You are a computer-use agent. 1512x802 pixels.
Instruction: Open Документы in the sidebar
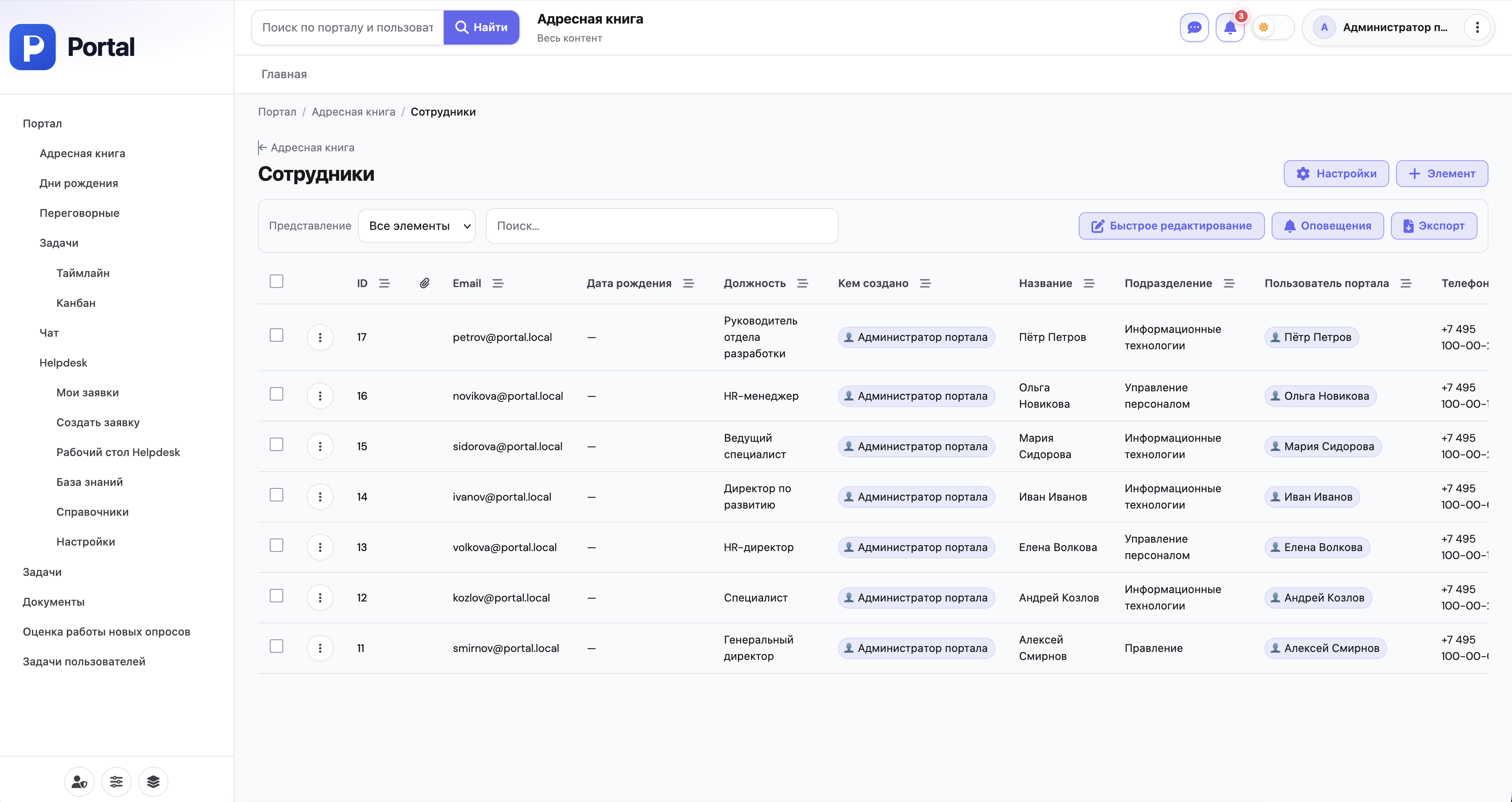(53, 602)
